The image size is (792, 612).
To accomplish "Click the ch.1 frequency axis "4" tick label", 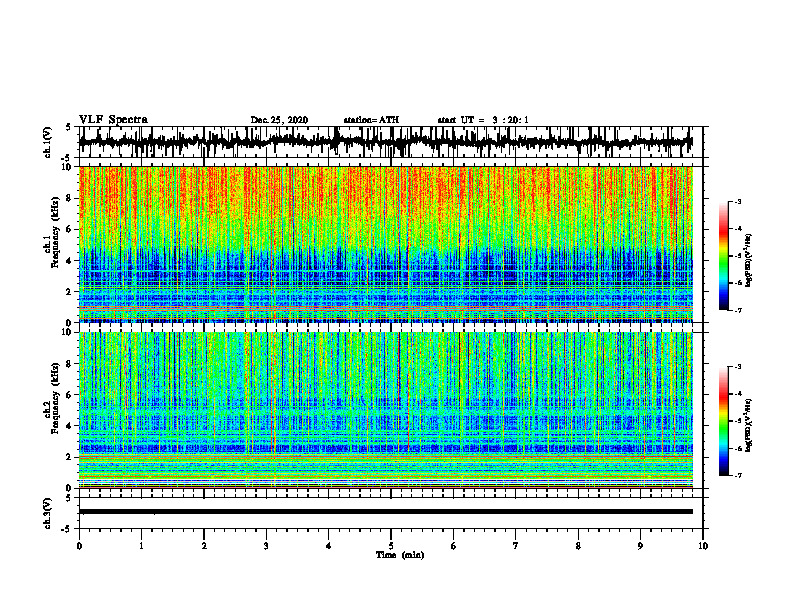I will (69, 261).
